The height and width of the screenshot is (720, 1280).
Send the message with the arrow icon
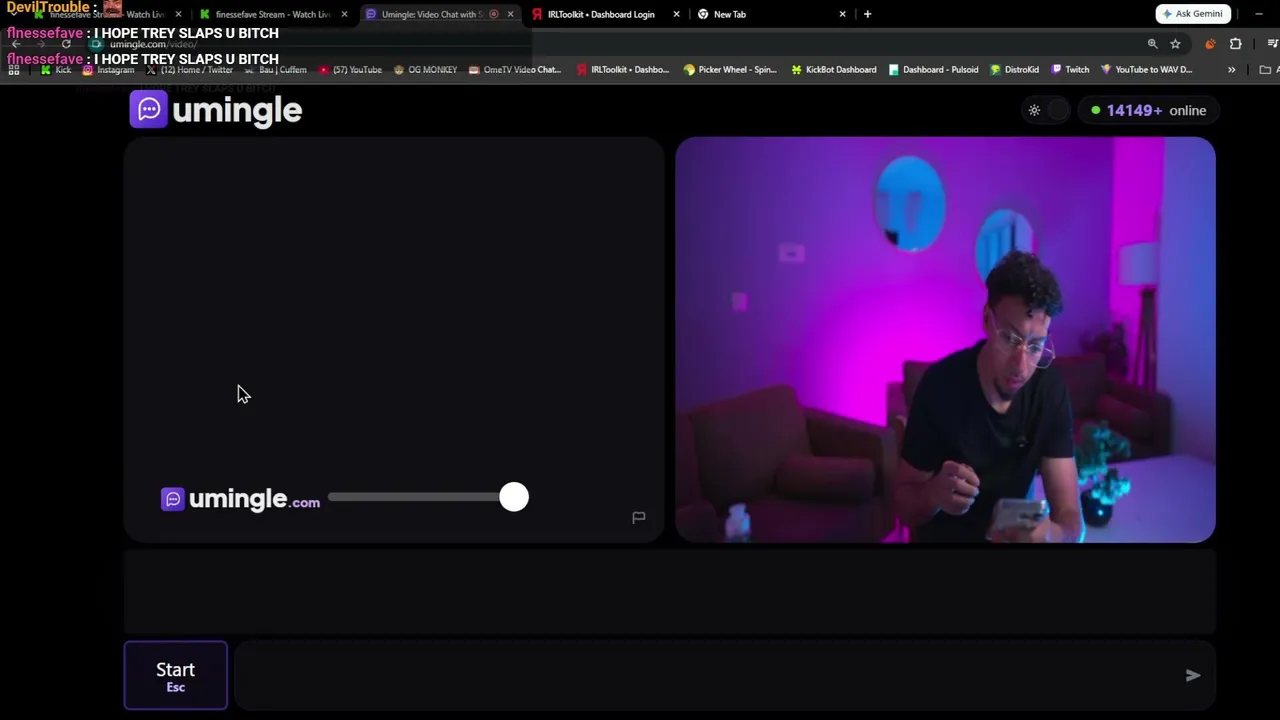(1193, 675)
